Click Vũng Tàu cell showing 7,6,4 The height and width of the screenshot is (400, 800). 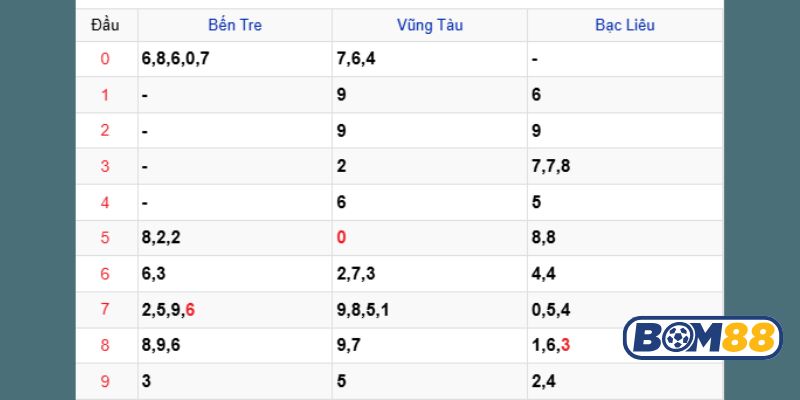(x=356, y=59)
